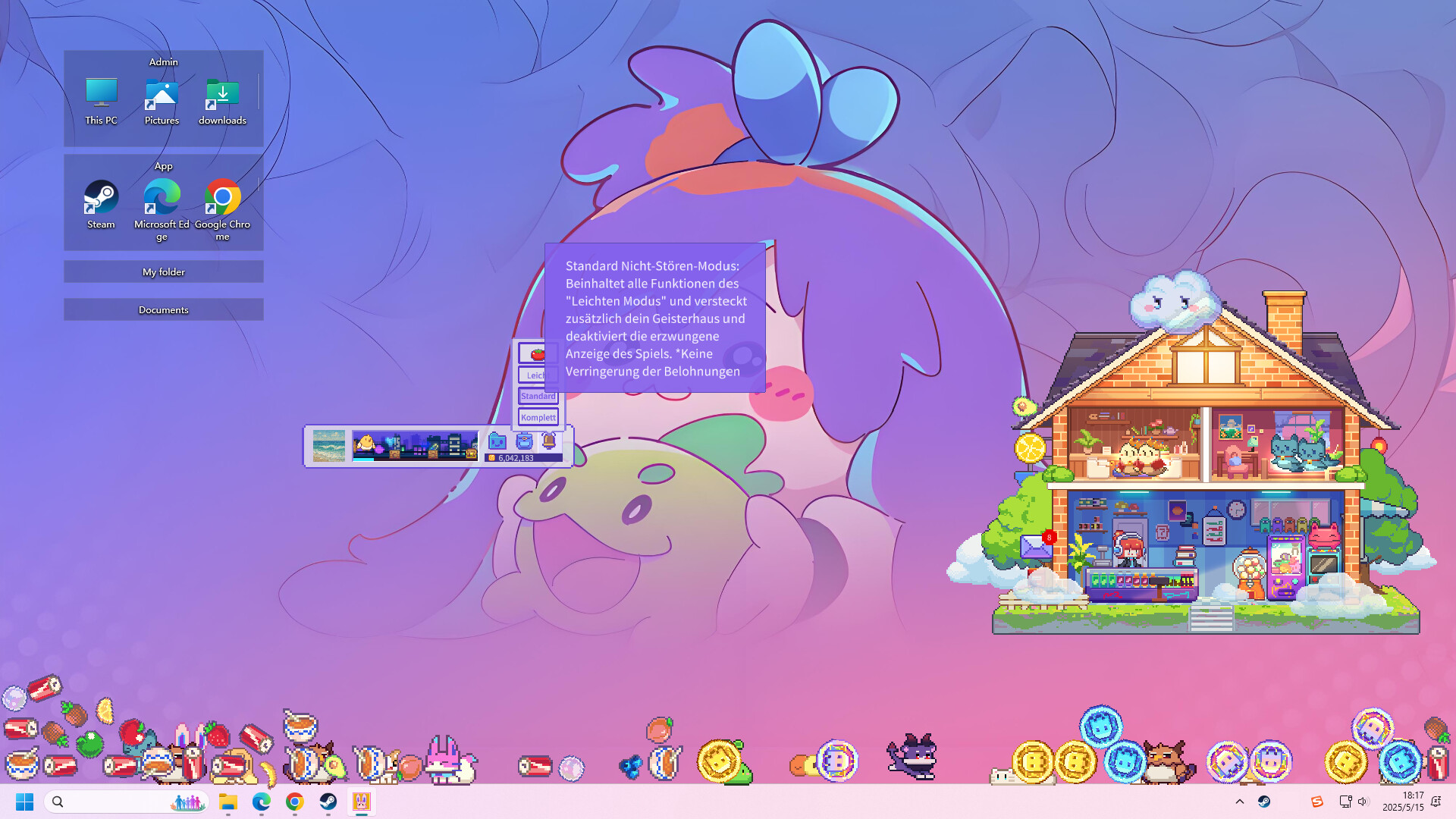Show hidden system tray icons chevron
Screen dimensions: 1456x819
[x=1240, y=802]
